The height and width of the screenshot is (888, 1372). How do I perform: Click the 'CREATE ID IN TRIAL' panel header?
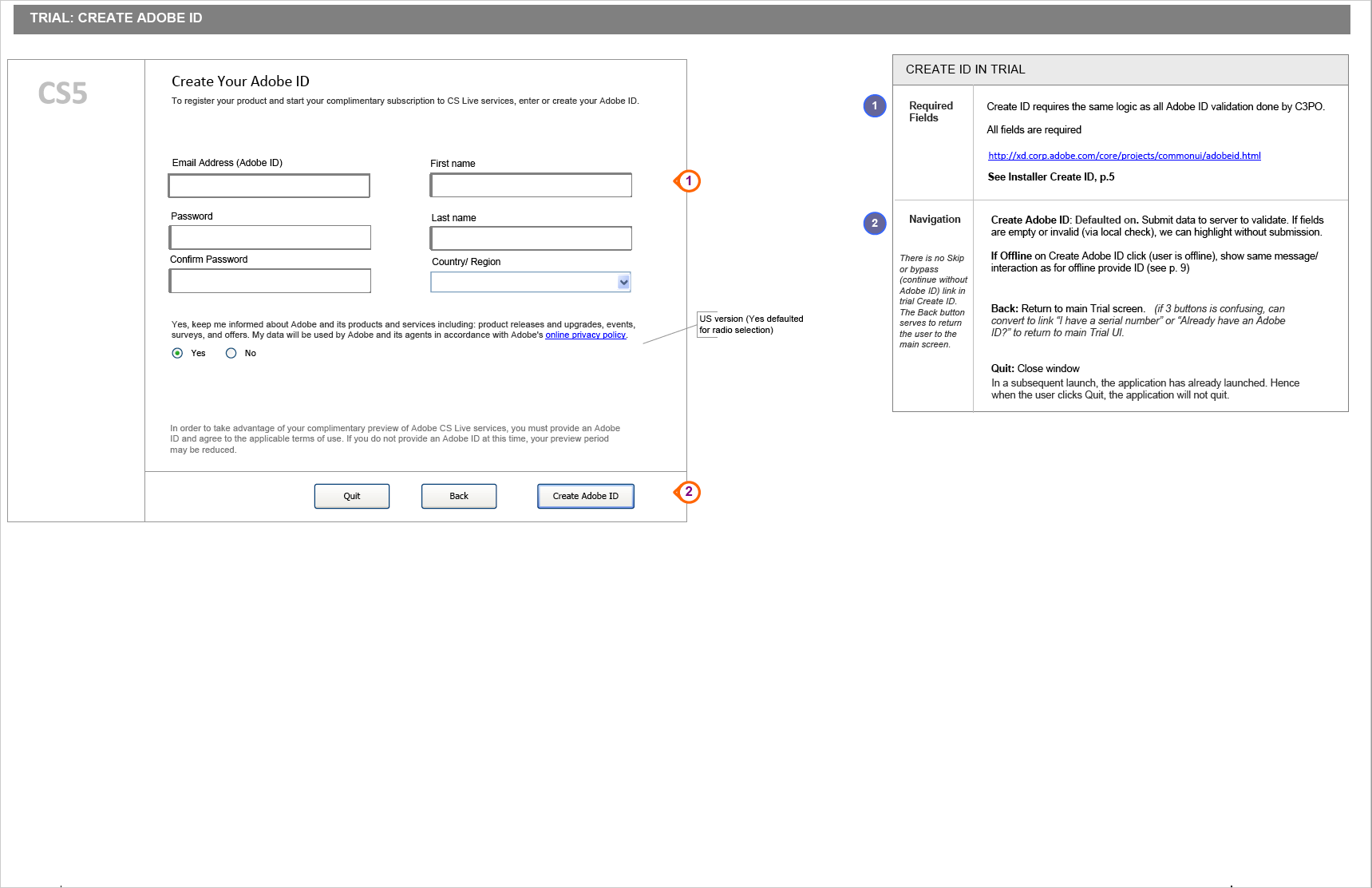click(x=1121, y=69)
